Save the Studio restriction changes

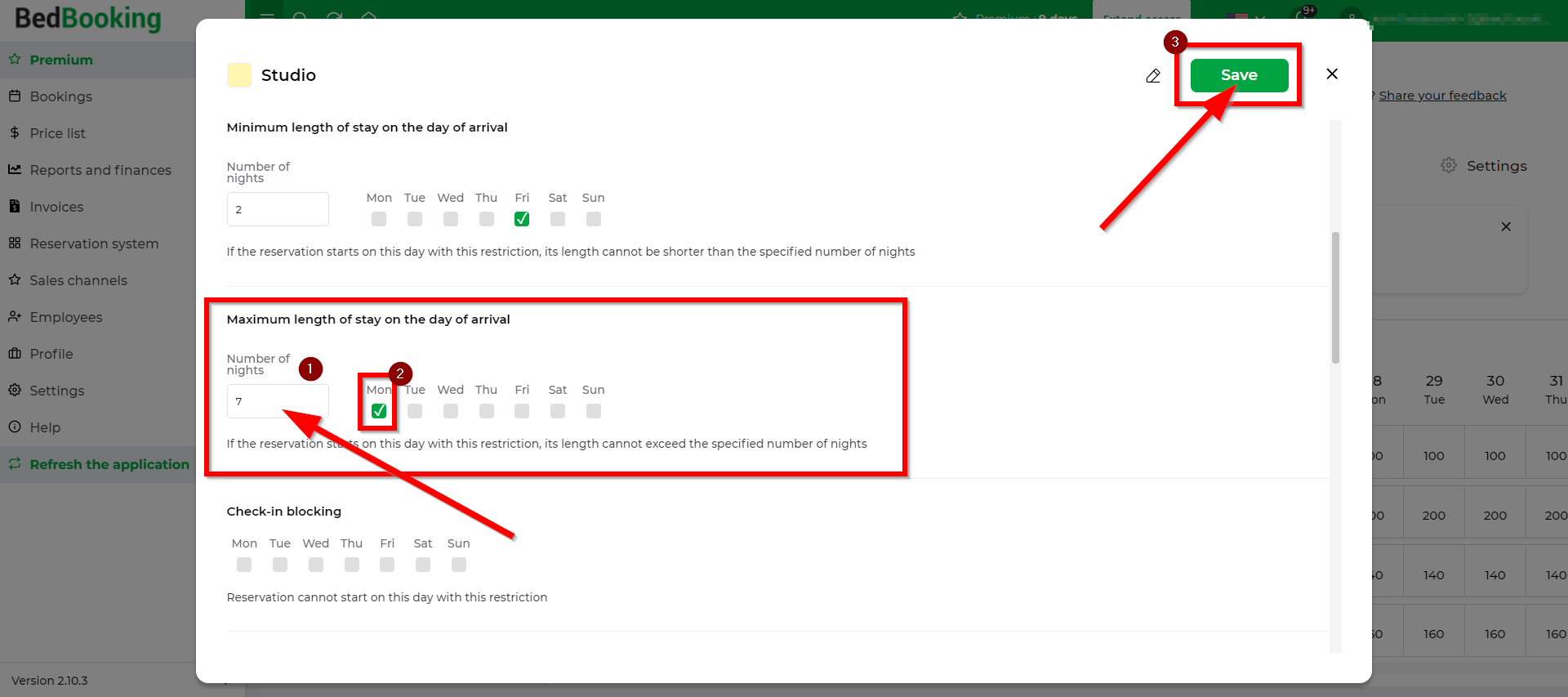1239,75
